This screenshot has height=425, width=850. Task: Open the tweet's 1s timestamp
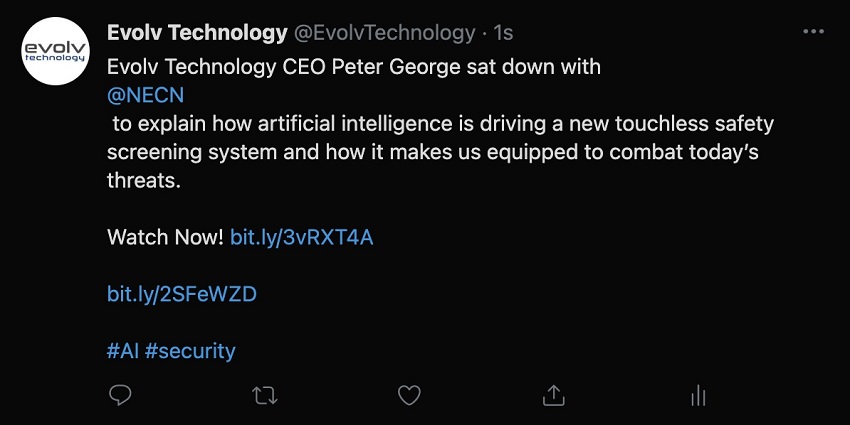click(x=504, y=33)
